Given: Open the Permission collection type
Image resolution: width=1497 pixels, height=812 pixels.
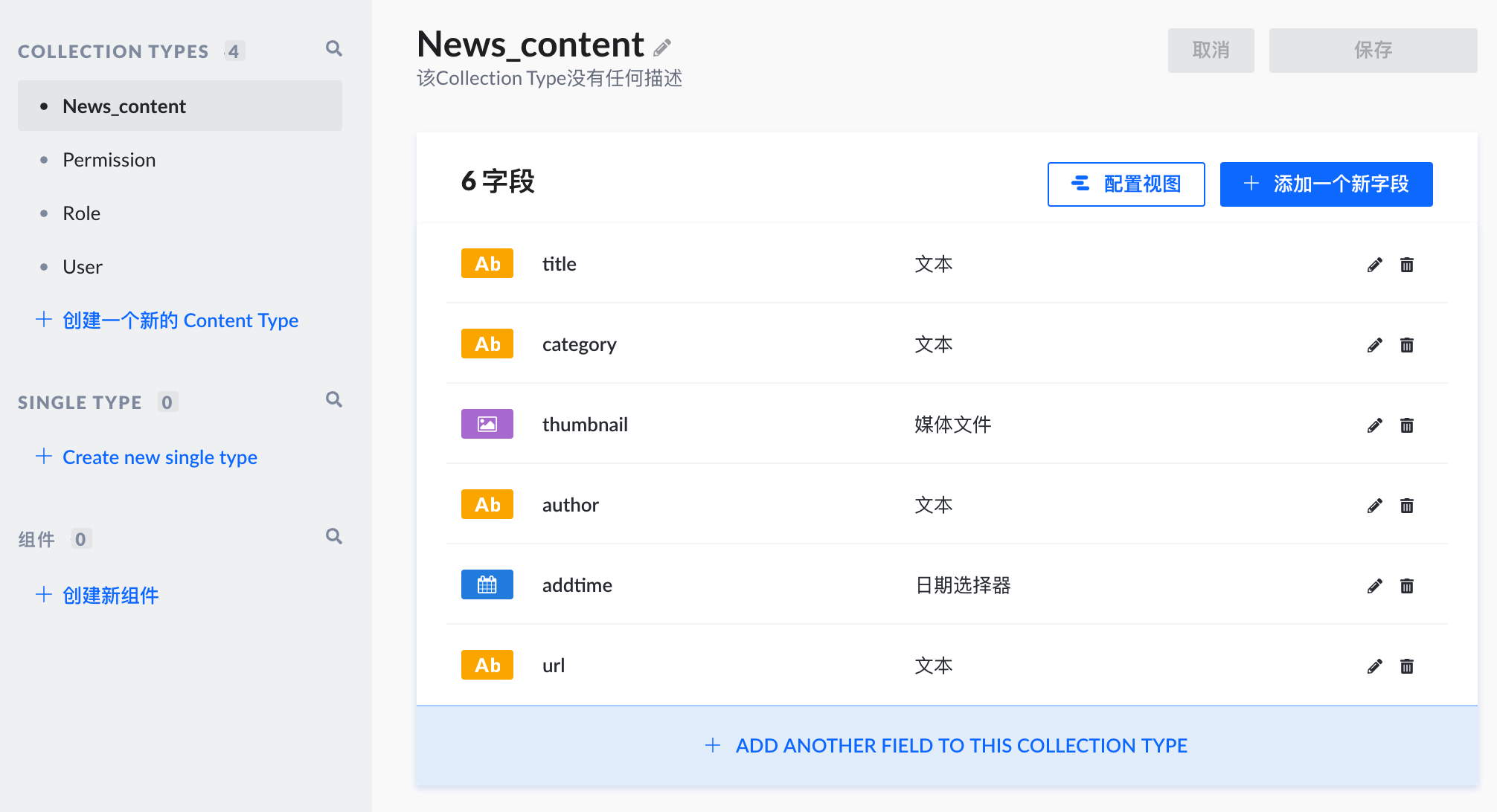Looking at the screenshot, I should [x=109, y=160].
